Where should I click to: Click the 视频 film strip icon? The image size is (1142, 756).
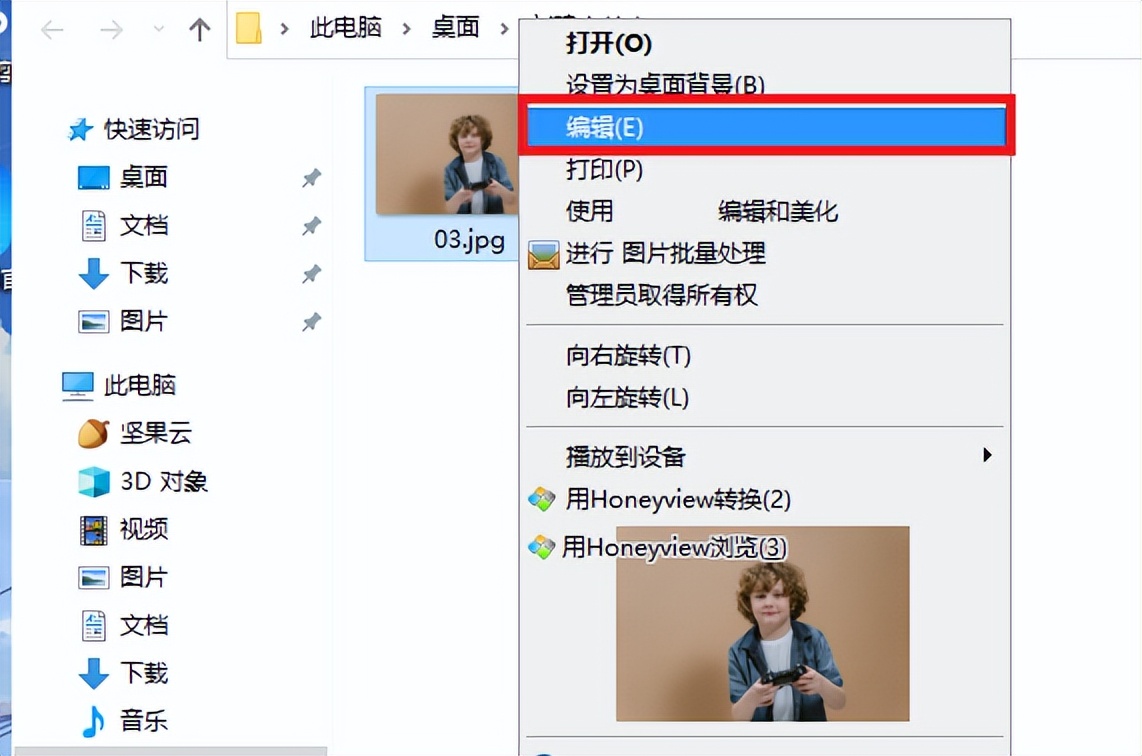point(94,530)
